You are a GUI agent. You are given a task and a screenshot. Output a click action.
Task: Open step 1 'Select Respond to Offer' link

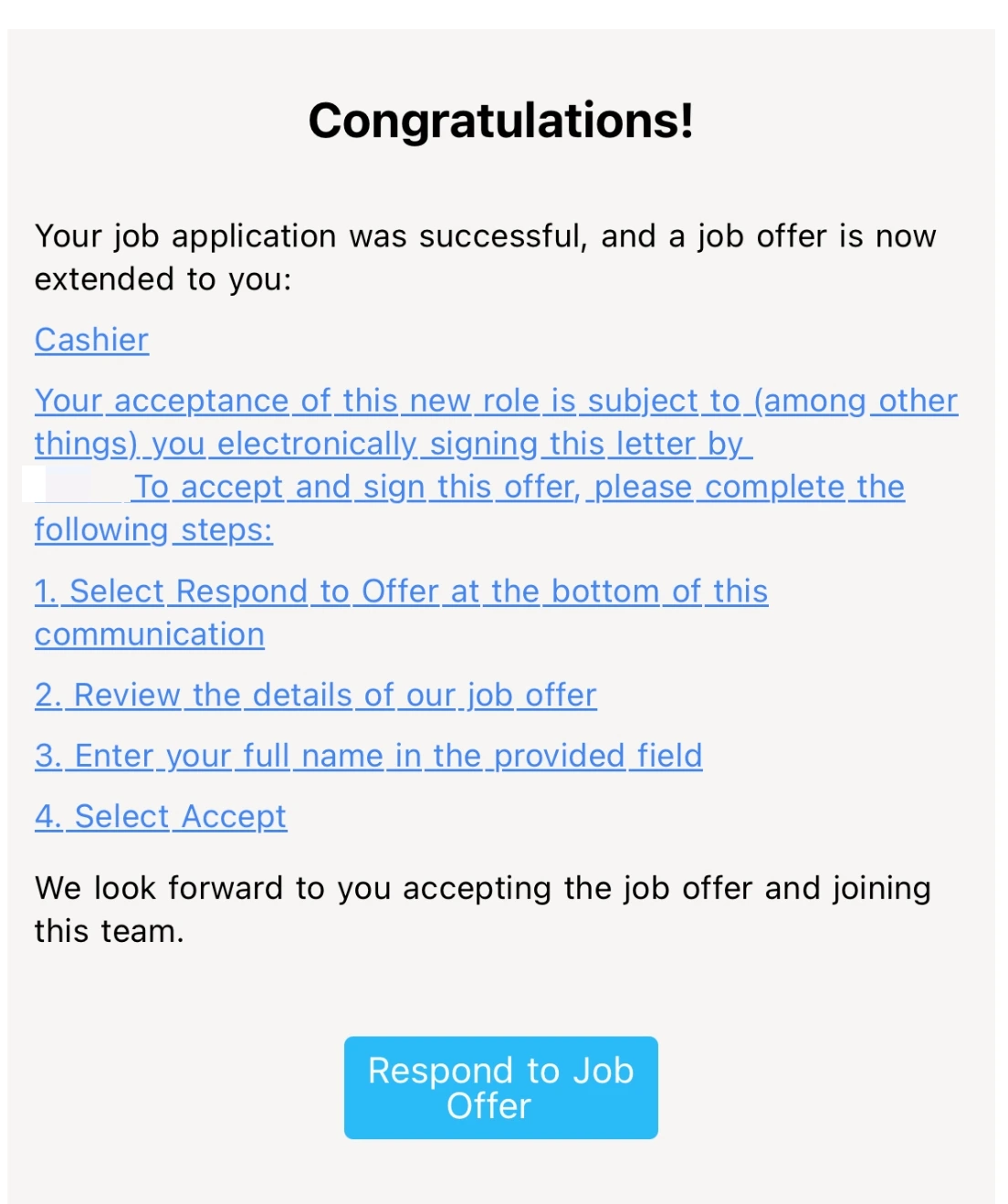(x=401, y=592)
